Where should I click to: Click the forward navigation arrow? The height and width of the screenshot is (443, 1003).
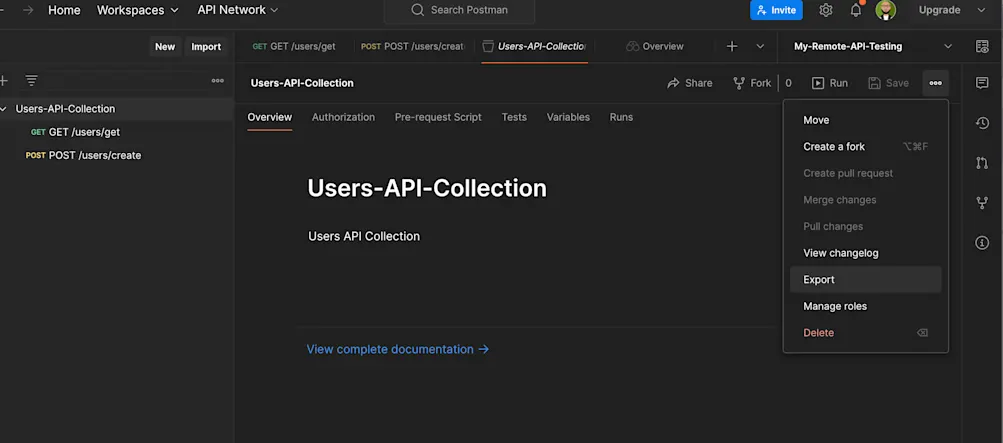point(28,10)
